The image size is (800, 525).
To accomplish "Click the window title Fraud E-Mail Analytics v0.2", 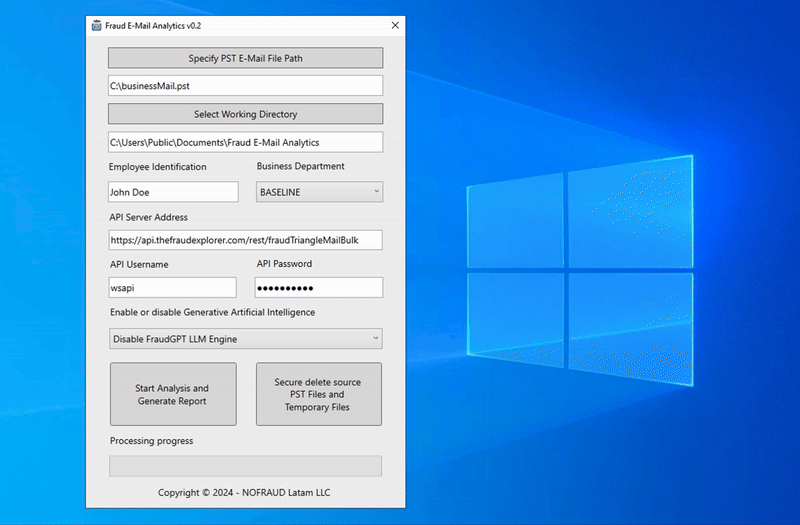I will (x=153, y=26).
